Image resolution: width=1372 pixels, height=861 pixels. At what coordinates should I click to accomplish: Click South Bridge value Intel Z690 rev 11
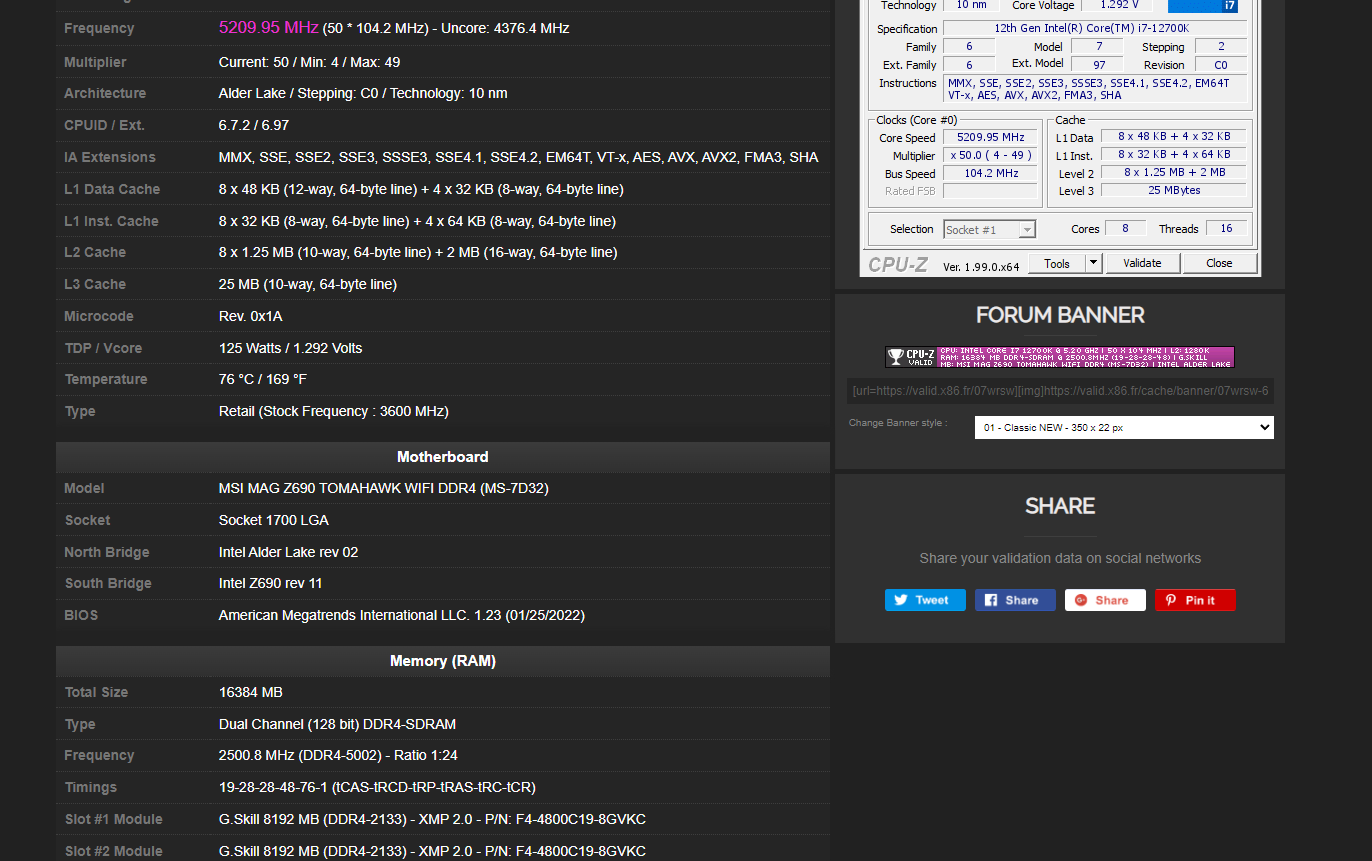271,583
